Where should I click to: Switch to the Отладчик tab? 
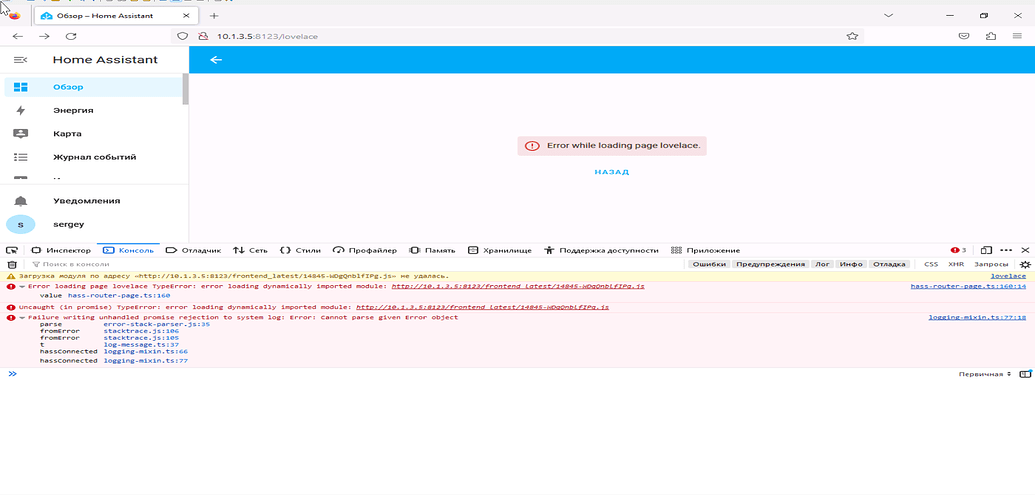coord(193,250)
